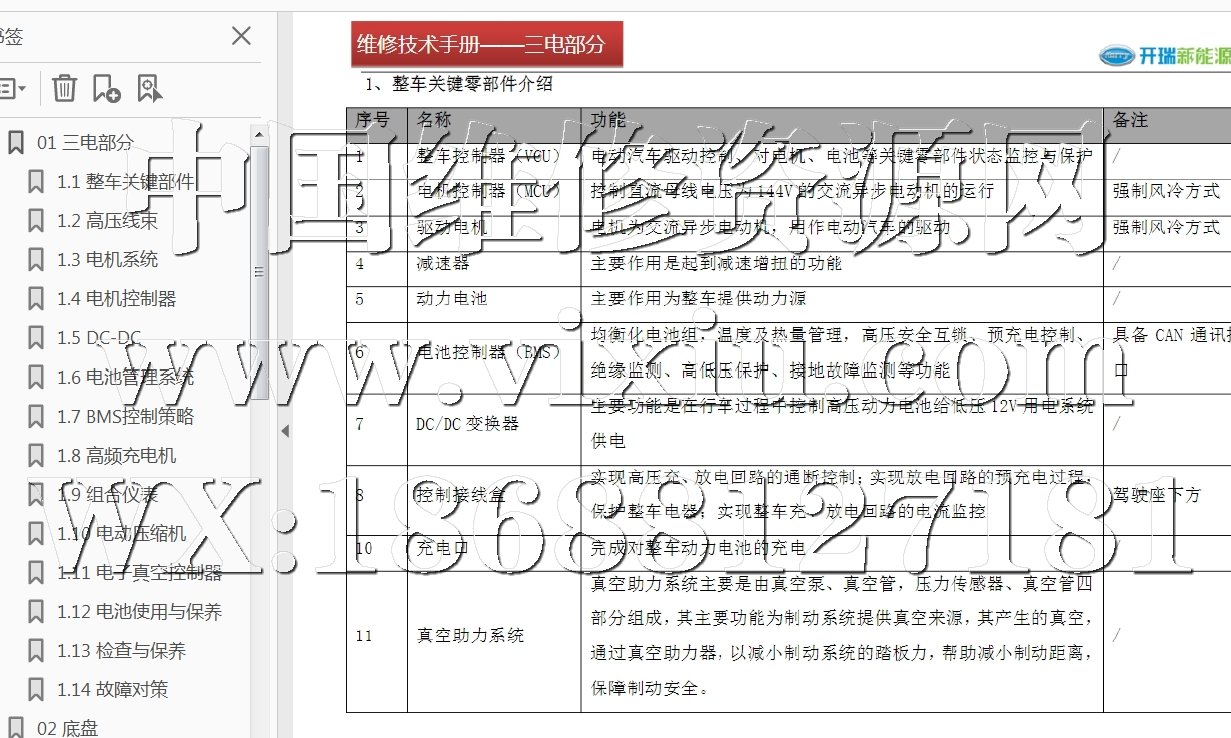Close the bookmarks panel

coord(241,37)
